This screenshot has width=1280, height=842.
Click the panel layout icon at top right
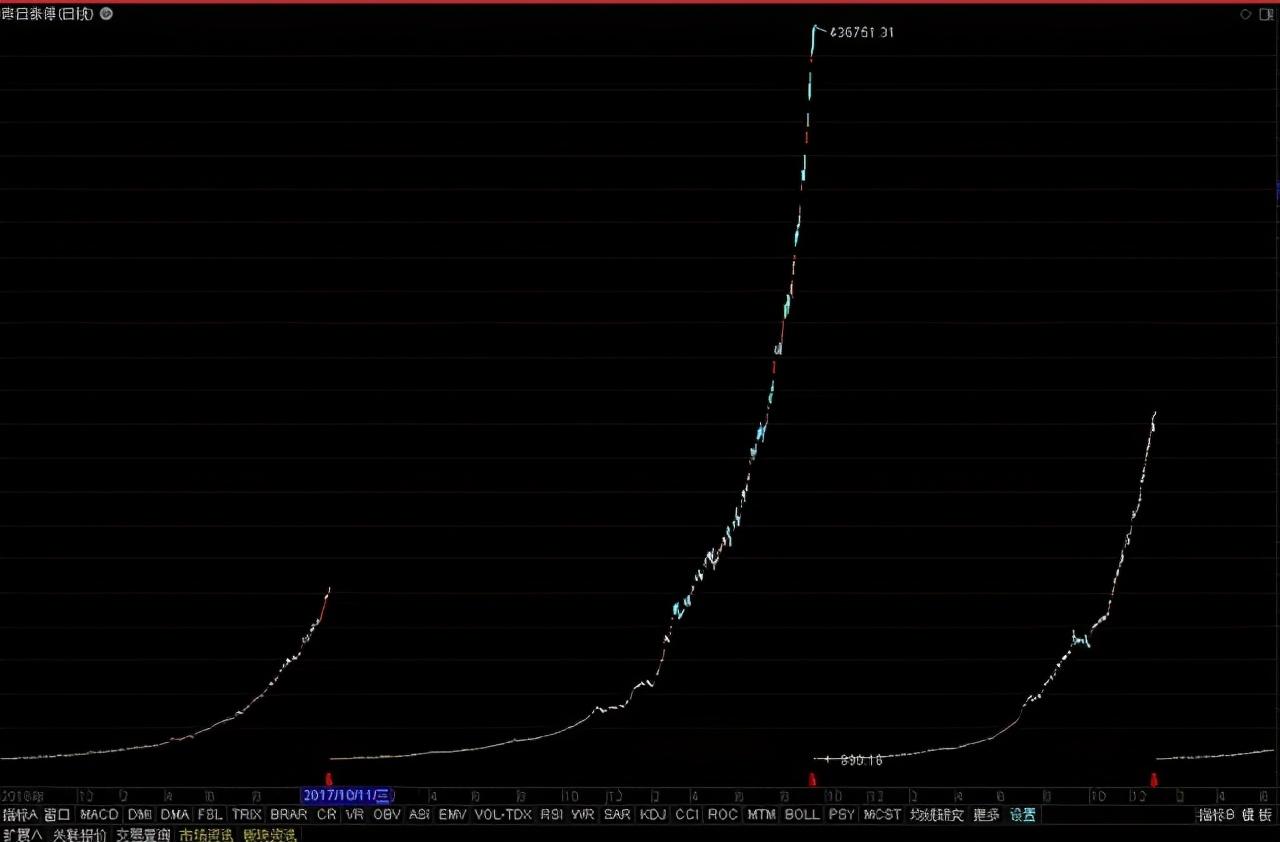pyautogui.click(x=1265, y=14)
